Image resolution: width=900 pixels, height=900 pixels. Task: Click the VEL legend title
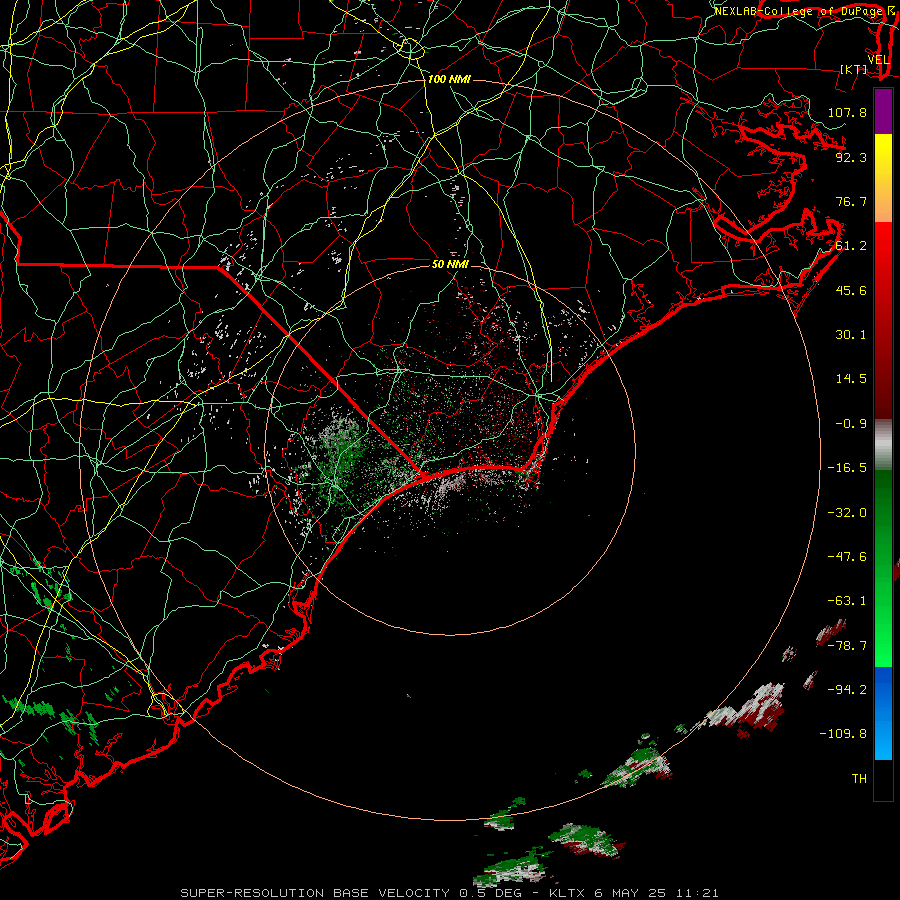[x=878, y=59]
